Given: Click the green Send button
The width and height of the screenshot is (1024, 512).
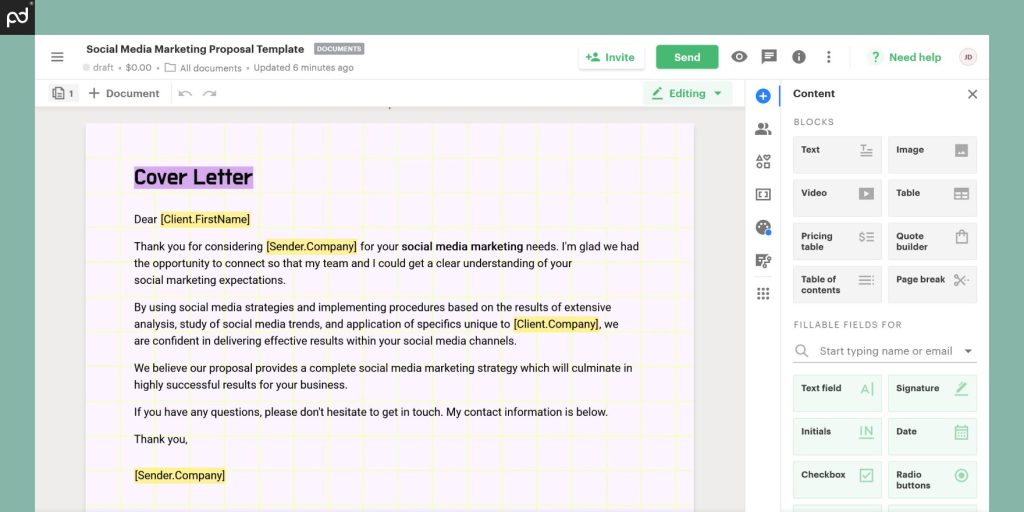Looking at the screenshot, I should coord(687,57).
